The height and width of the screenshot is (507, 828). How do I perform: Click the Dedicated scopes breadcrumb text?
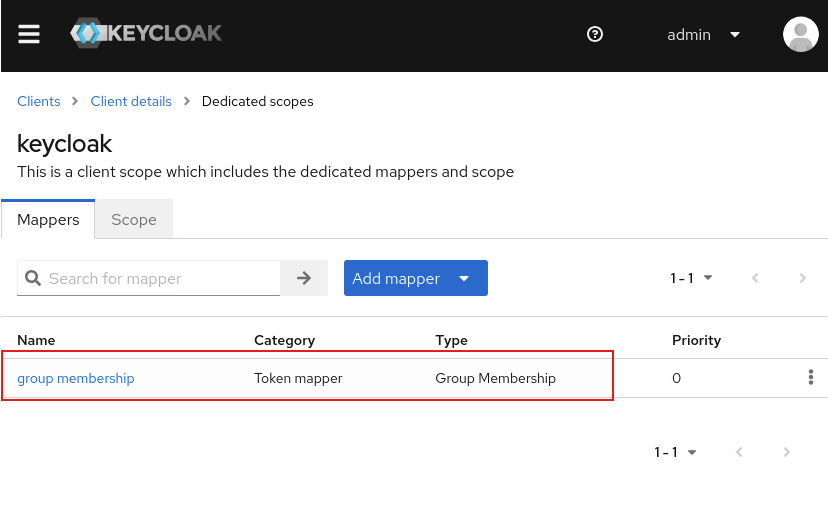click(258, 101)
